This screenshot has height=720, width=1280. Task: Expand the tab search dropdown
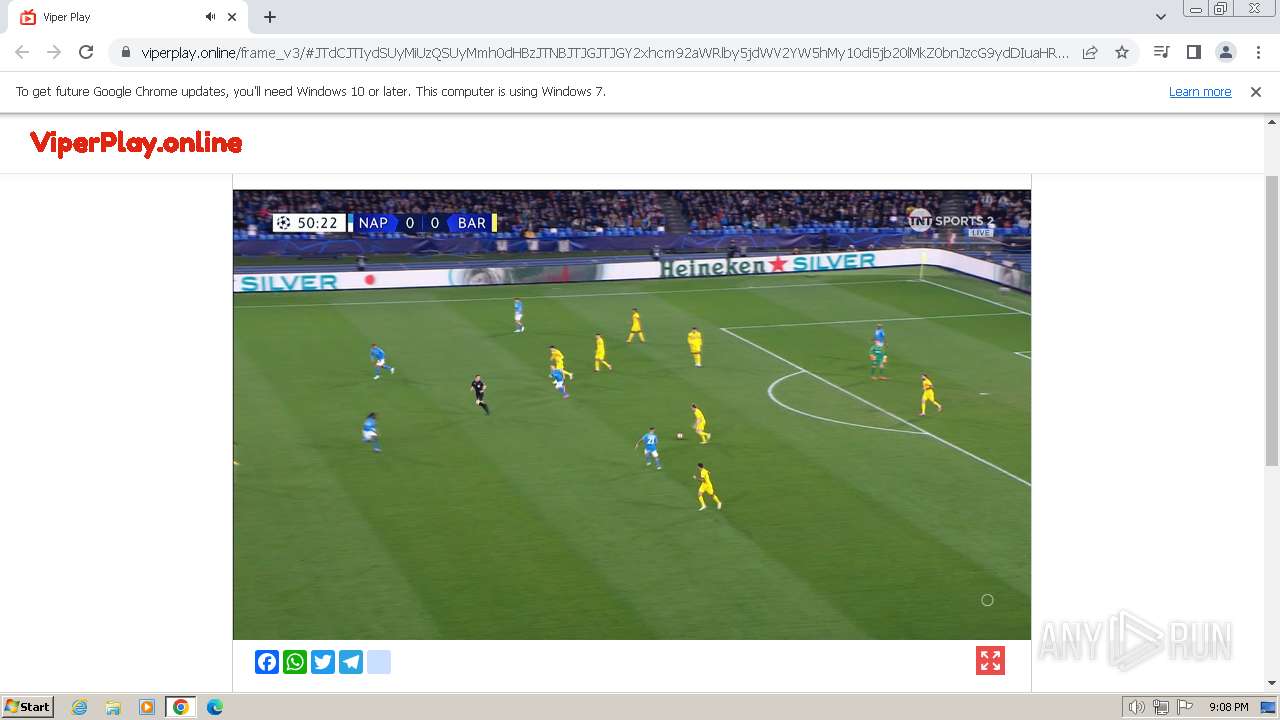[x=1160, y=17]
